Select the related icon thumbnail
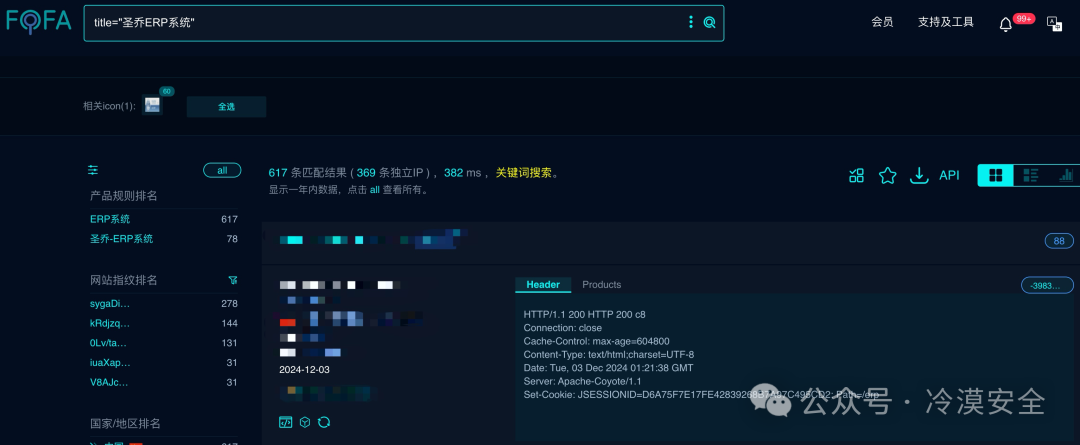The height and width of the screenshot is (445, 1080). tap(152, 105)
